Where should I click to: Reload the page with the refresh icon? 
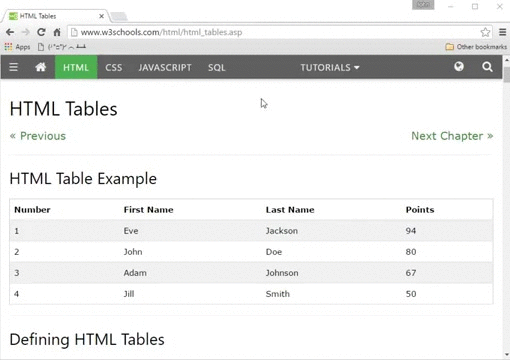tap(41, 32)
